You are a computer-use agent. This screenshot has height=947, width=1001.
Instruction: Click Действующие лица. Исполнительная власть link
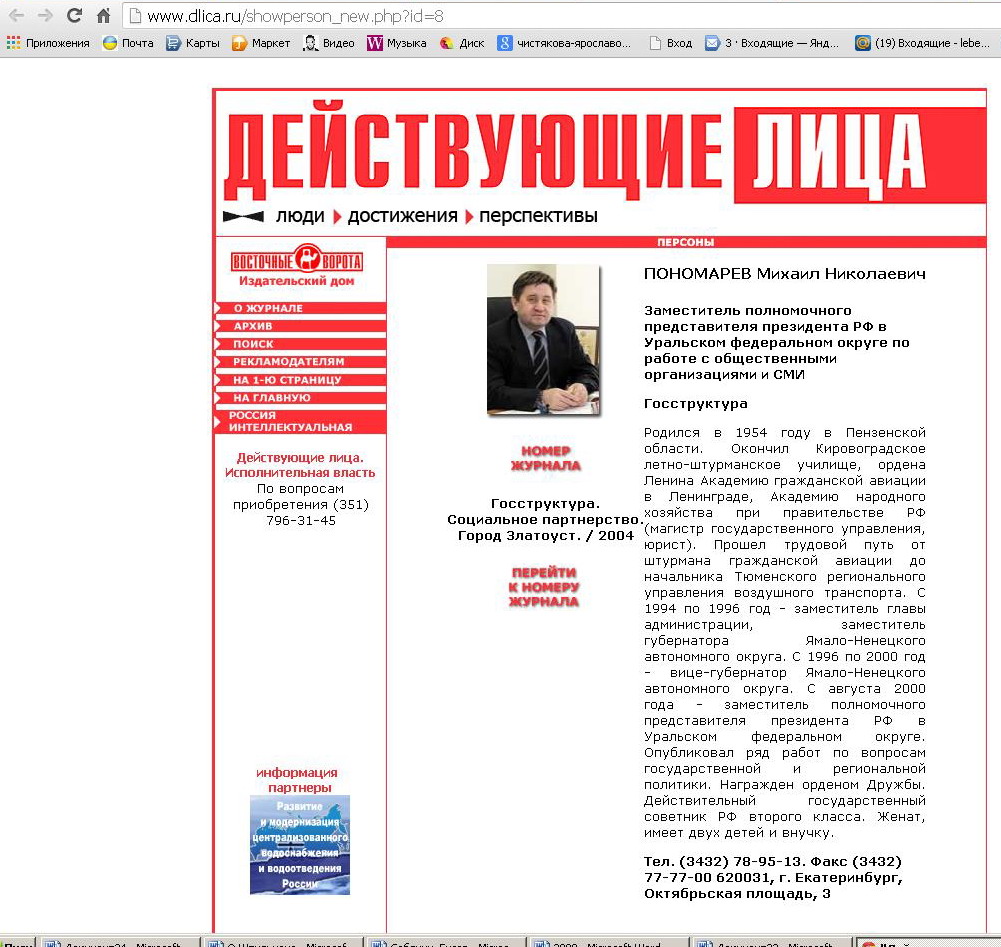coord(300,465)
